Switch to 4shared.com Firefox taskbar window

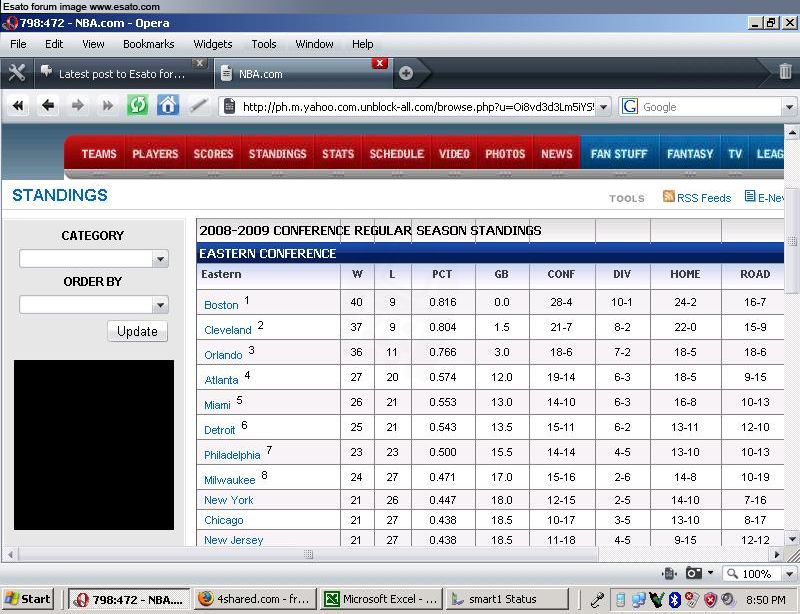(x=255, y=599)
